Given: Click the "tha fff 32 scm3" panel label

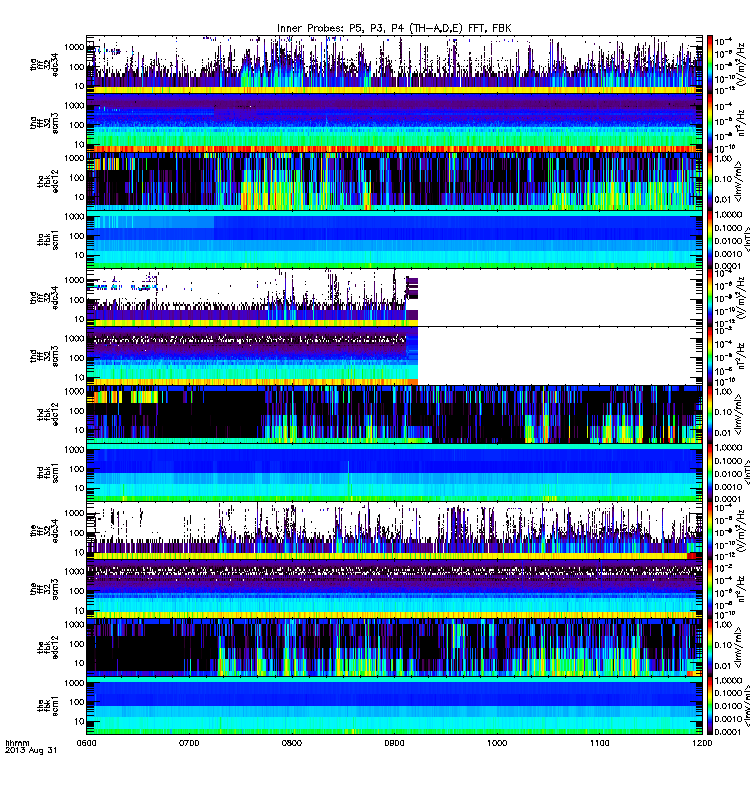Looking at the screenshot, I should [45, 123].
